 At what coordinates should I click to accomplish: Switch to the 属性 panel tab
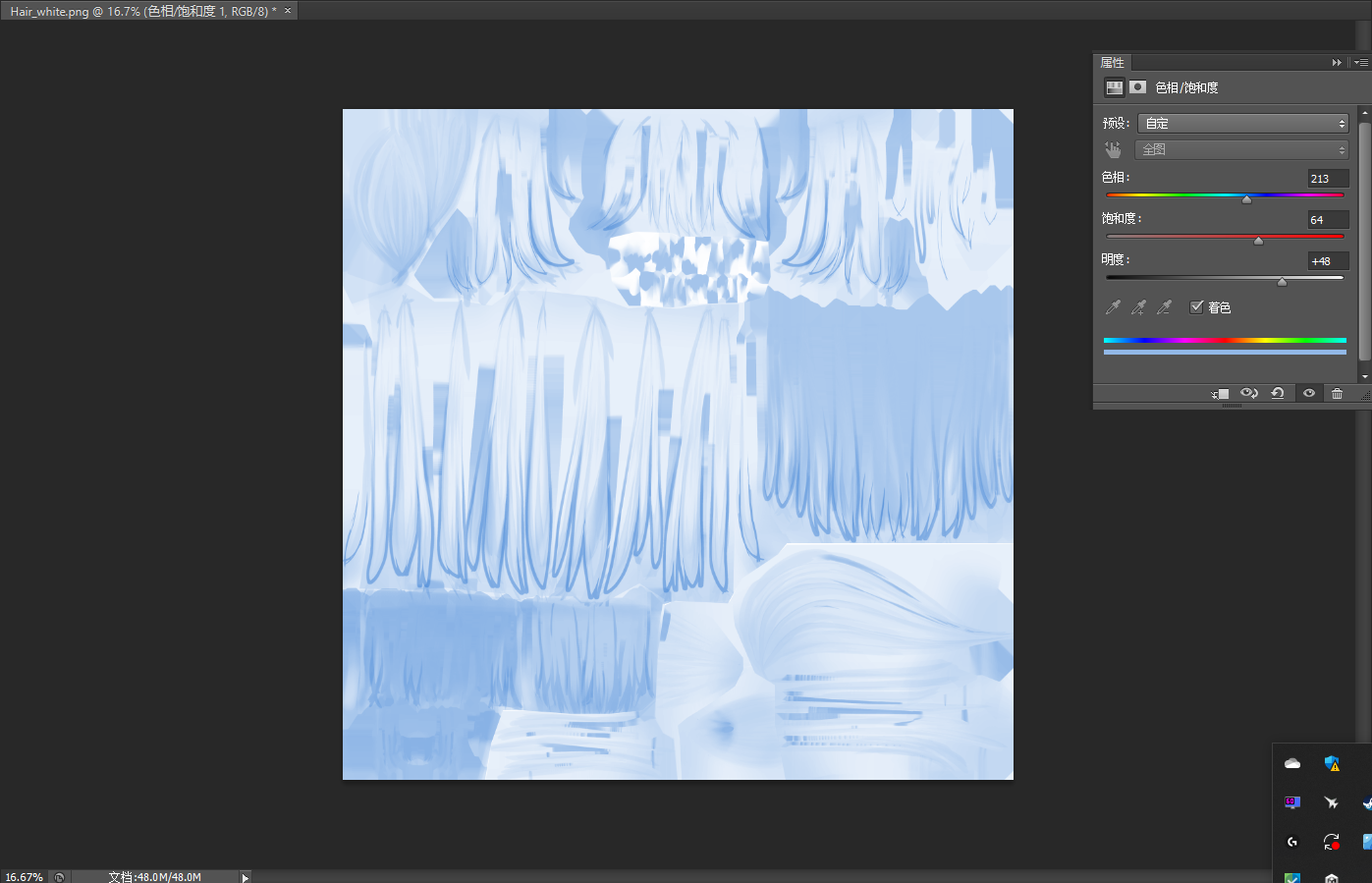point(1112,62)
